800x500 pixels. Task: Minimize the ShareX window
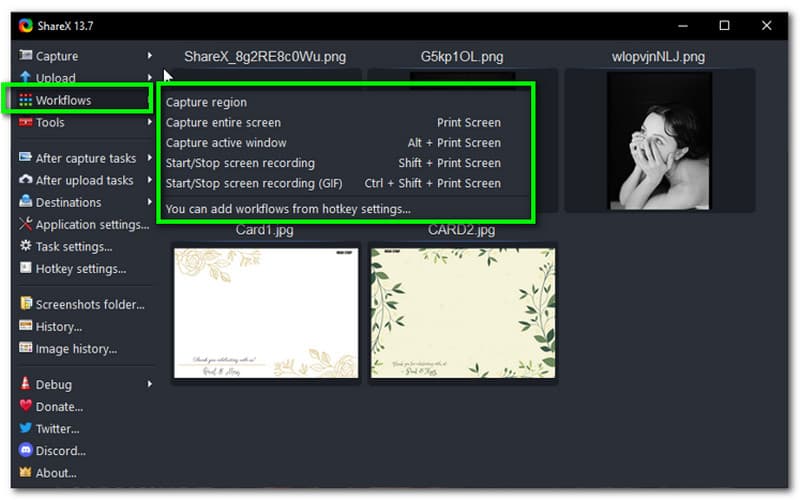683,26
